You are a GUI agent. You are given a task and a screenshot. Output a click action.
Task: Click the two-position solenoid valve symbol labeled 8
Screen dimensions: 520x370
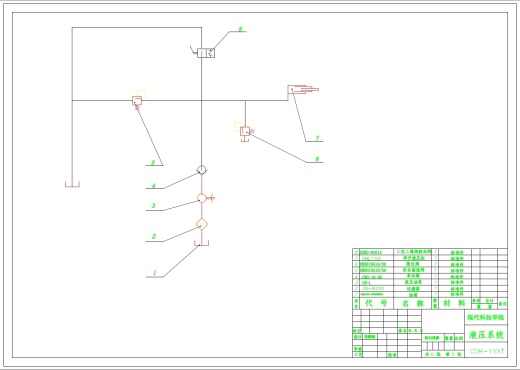(206, 53)
